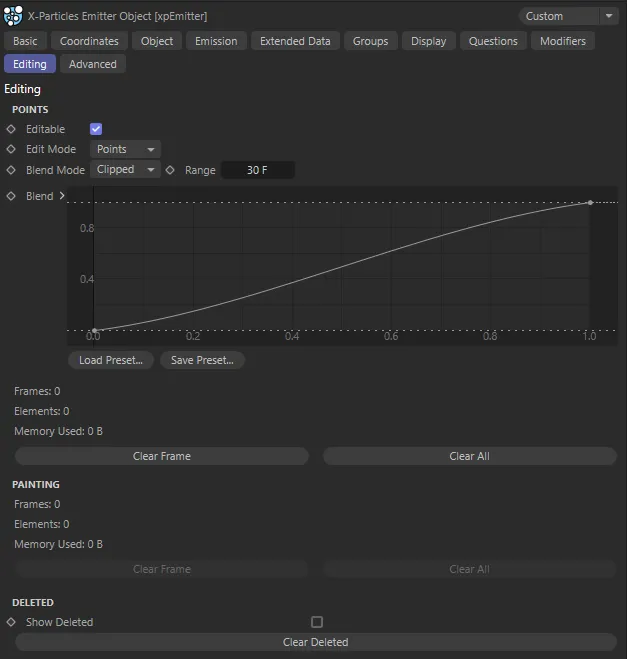Open the Blend Mode Clipped dropdown

[x=125, y=170]
